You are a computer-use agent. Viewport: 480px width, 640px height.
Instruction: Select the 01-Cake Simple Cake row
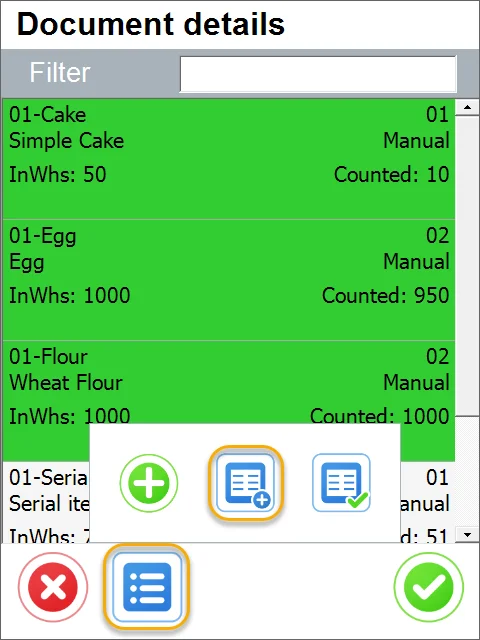tap(229, 159)
